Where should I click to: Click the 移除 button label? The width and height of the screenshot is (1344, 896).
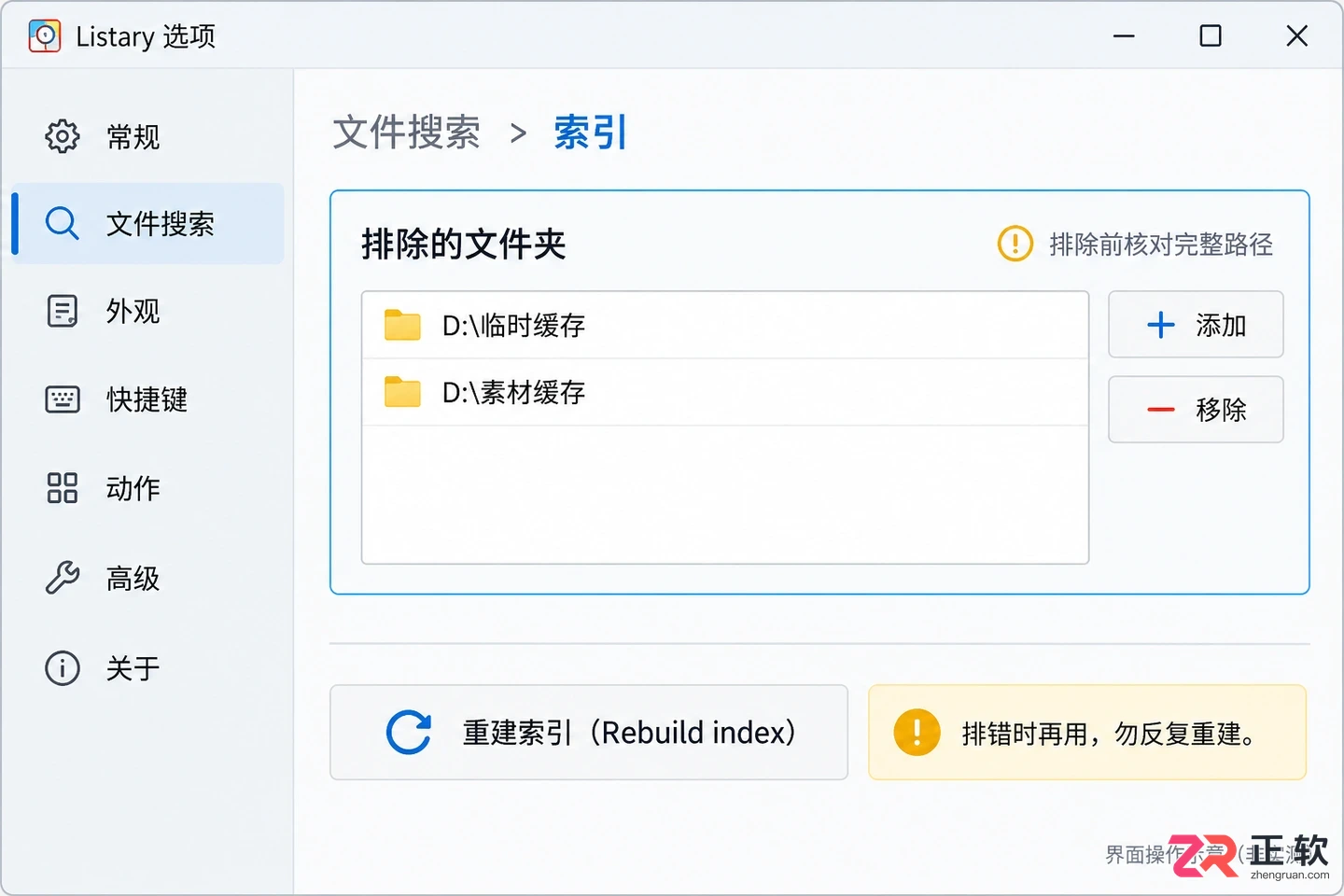[1221, 409]
